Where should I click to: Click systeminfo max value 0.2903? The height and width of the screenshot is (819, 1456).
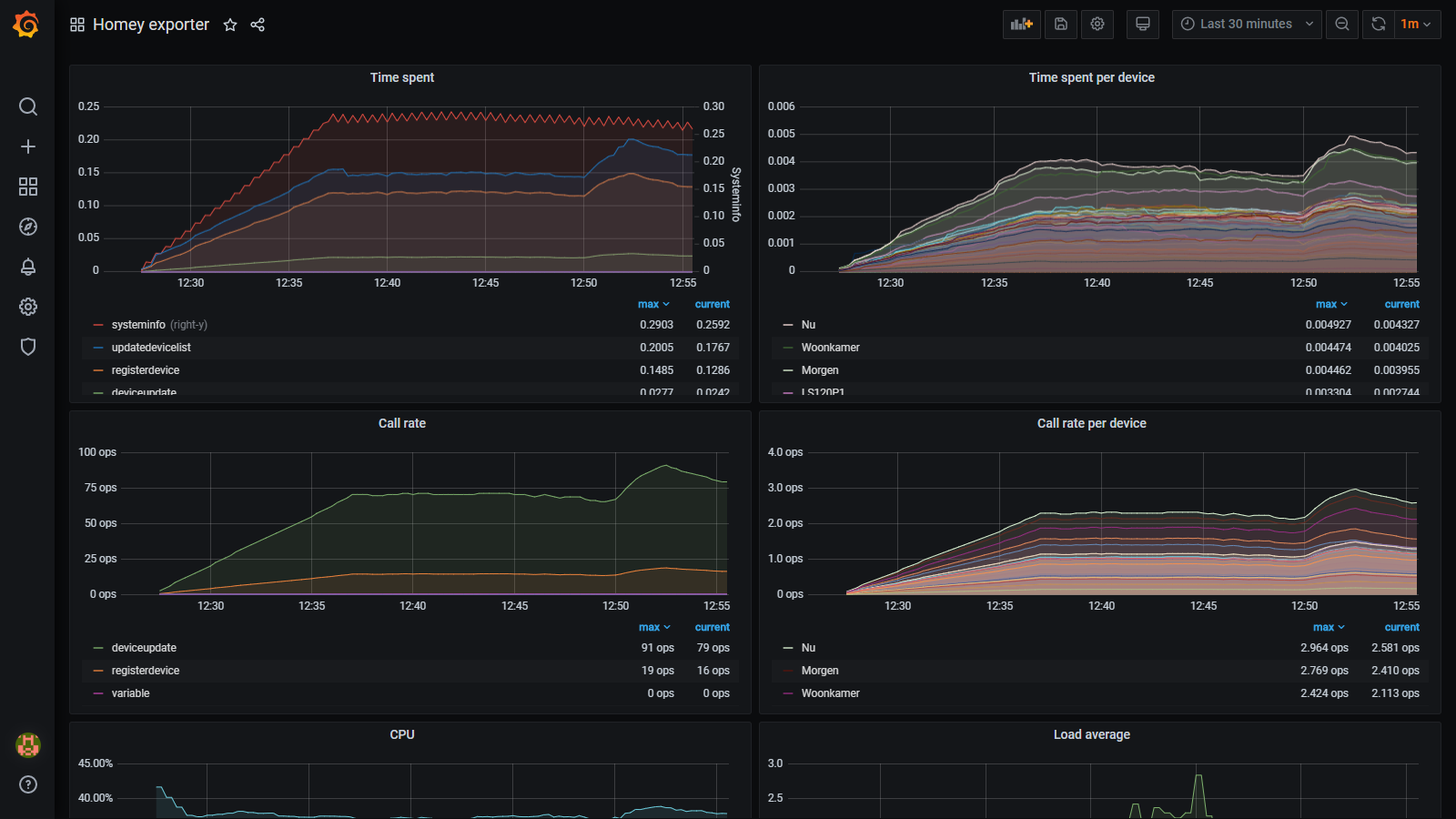[657, 325]
